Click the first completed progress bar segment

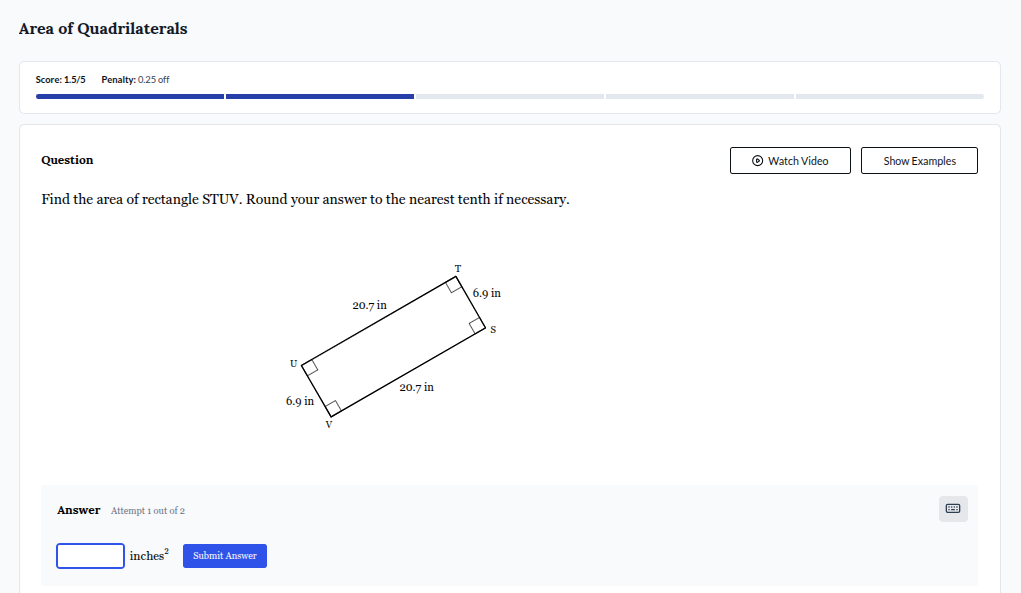coord(130,96)
